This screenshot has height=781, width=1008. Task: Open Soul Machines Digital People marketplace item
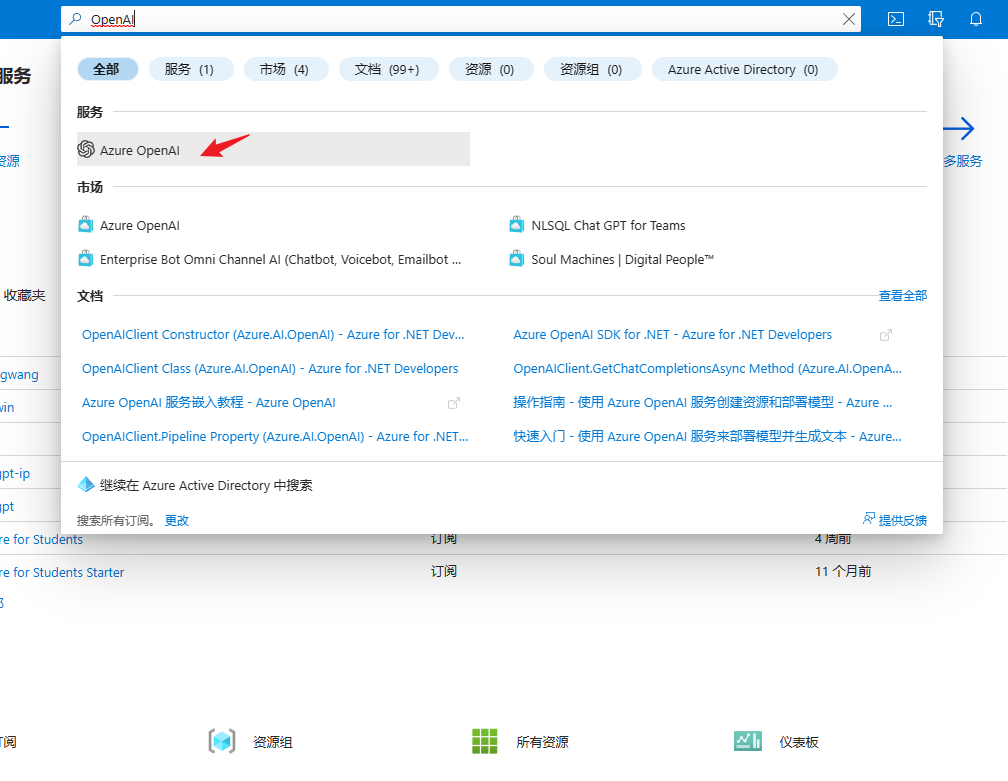(x=622, y=260)
